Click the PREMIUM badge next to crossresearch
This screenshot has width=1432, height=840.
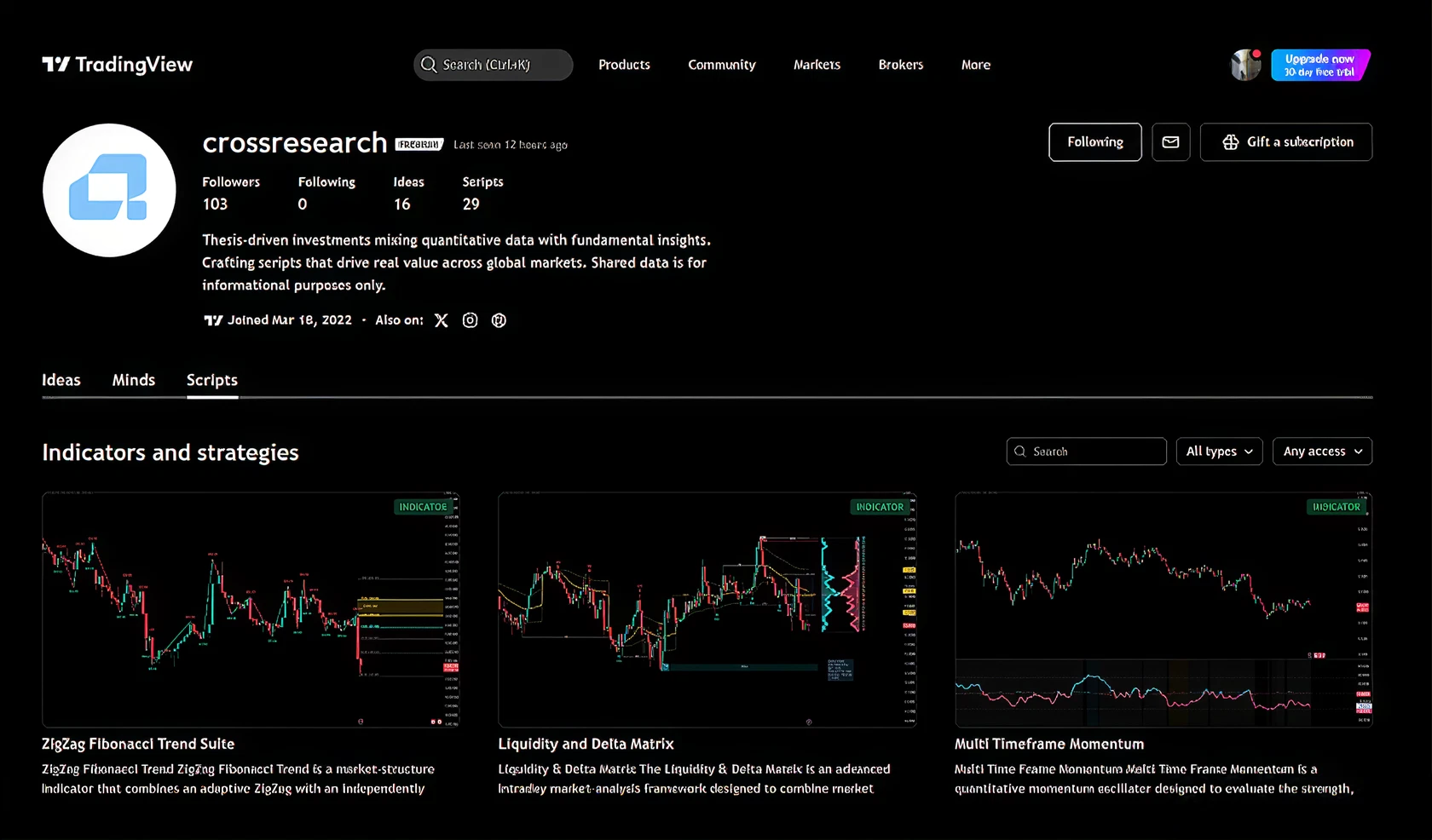pos(419,145)
